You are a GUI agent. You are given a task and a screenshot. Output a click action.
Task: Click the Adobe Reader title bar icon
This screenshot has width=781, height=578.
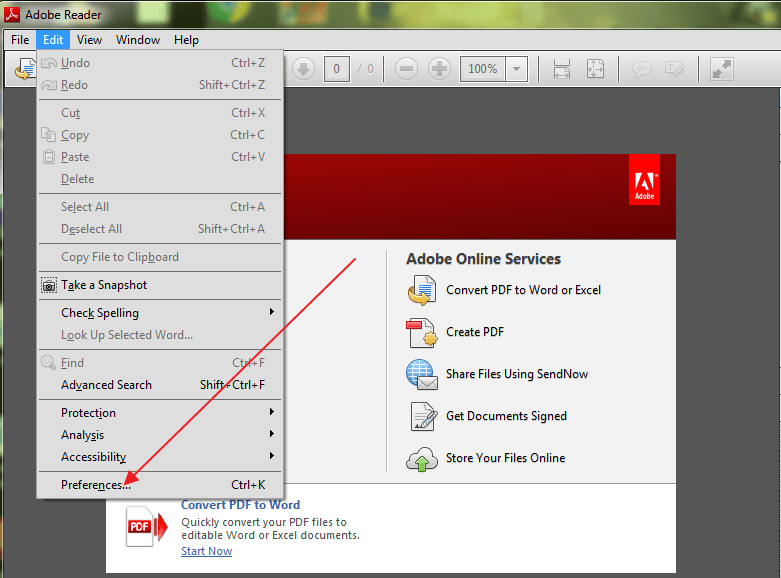pyautogui.click(x=11, y=14)
